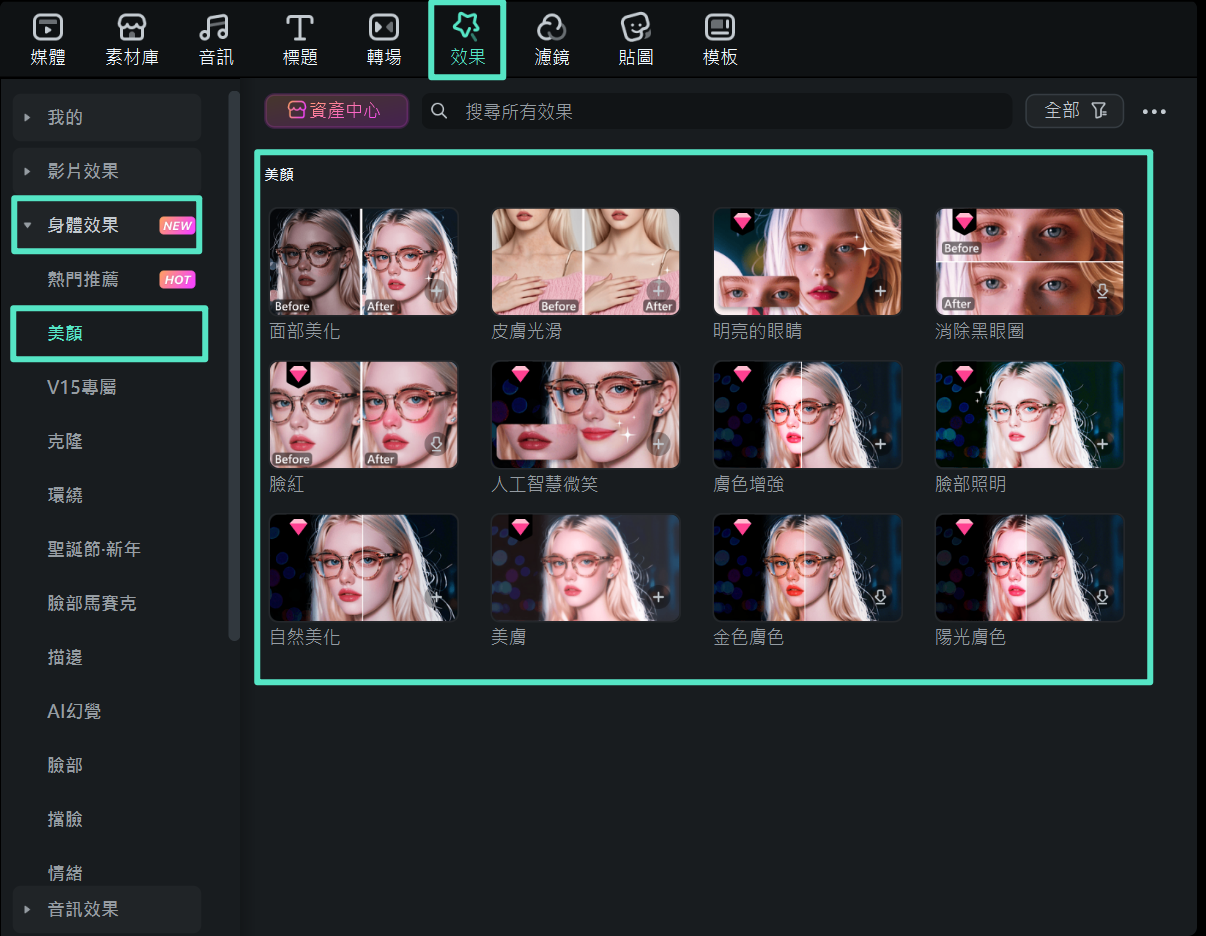Click the 資產中心 button
Screen dimensions: 1206x936
tap(336, 111)
